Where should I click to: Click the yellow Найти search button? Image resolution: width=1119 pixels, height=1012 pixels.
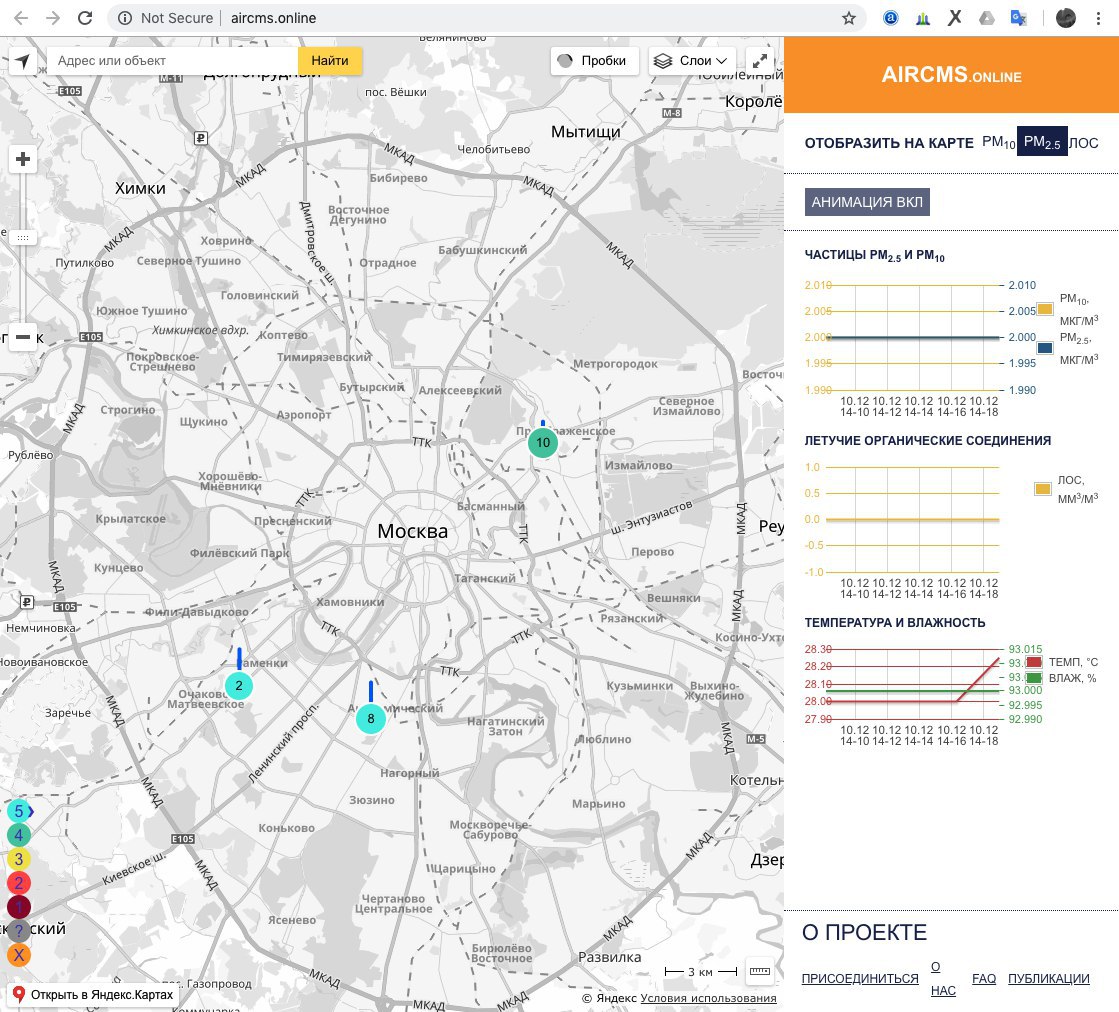[x=330, y=61]
